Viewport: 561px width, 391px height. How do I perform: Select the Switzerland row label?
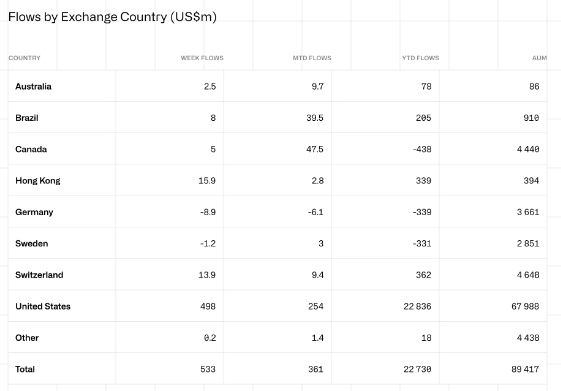coord(39,275)
